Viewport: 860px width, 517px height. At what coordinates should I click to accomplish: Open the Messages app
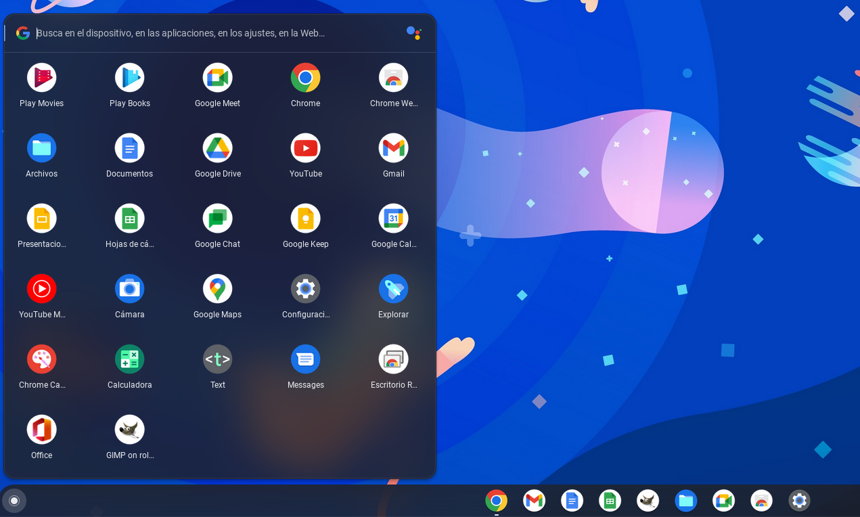[305, 359]
